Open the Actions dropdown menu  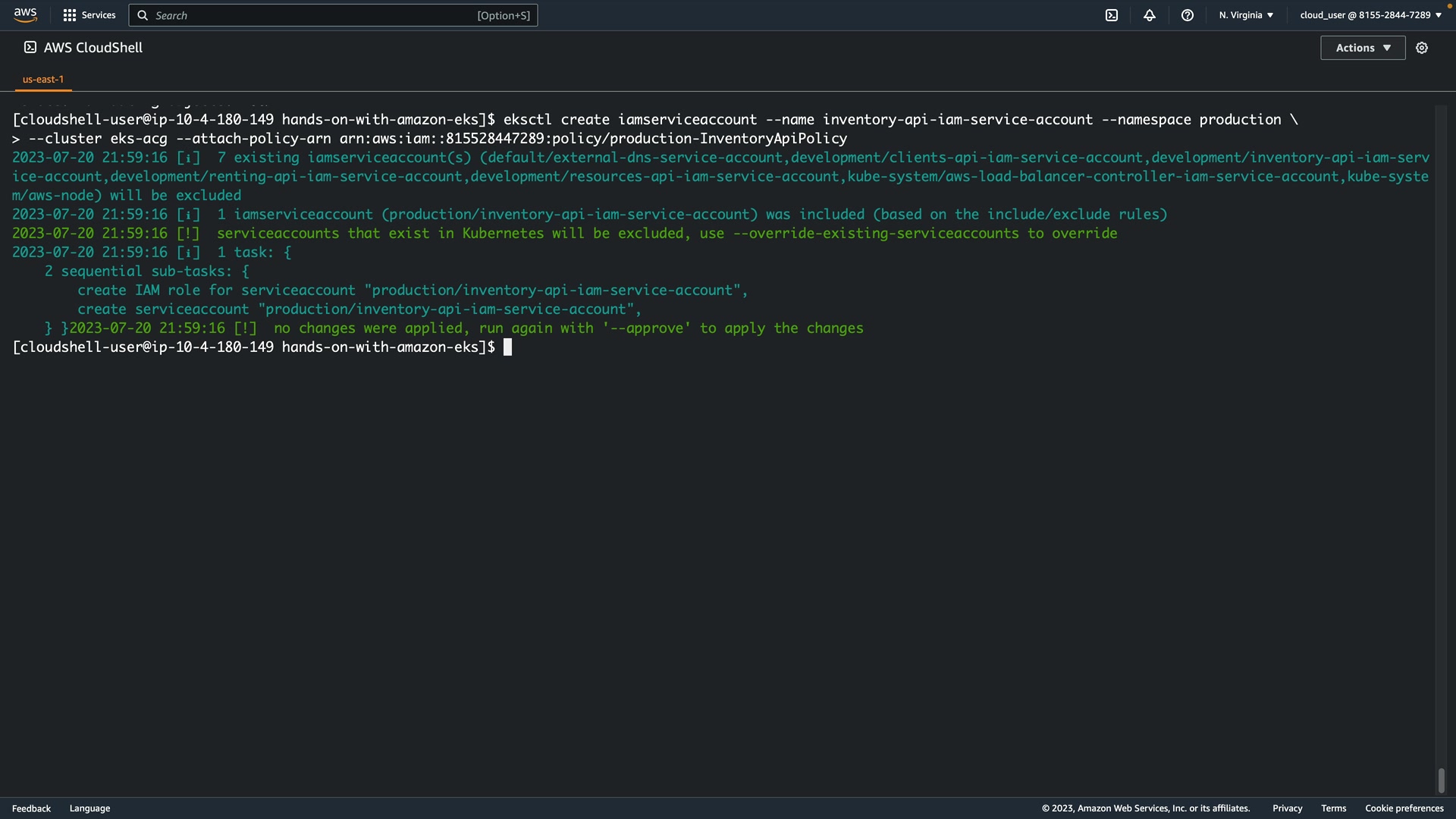(1363, 48)
